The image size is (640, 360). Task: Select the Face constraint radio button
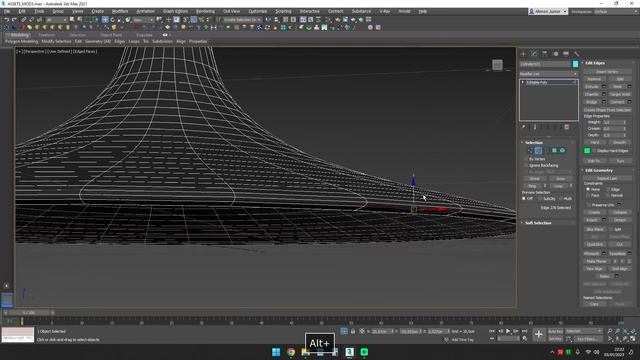(x=588, y=196)
